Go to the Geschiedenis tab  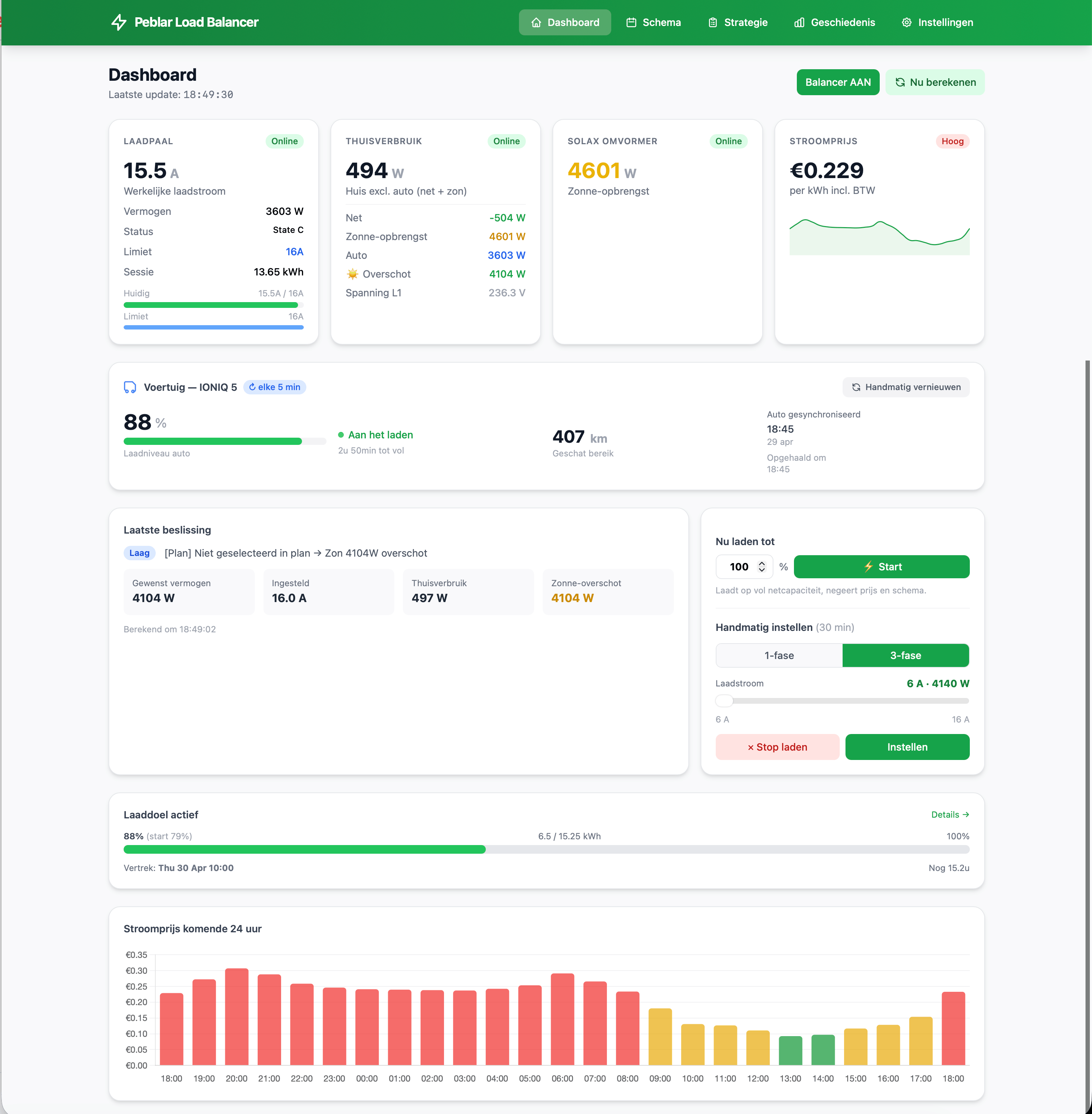pos(834,22)
